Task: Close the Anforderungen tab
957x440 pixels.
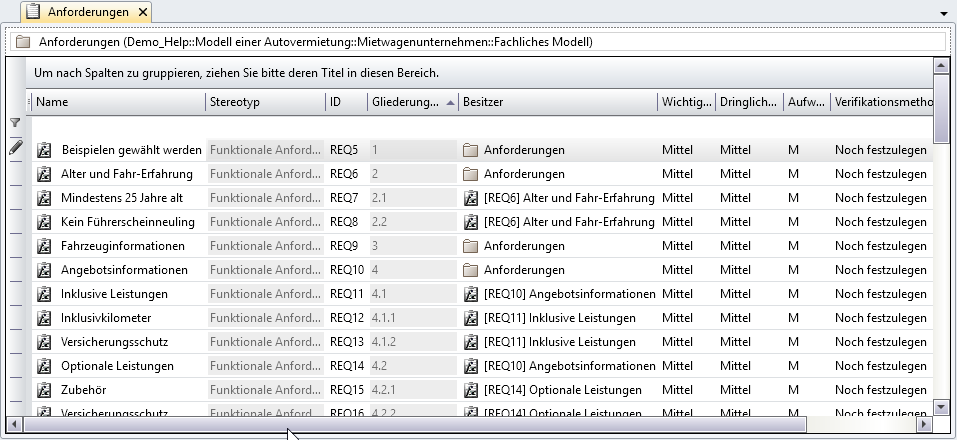Action: 143,12
